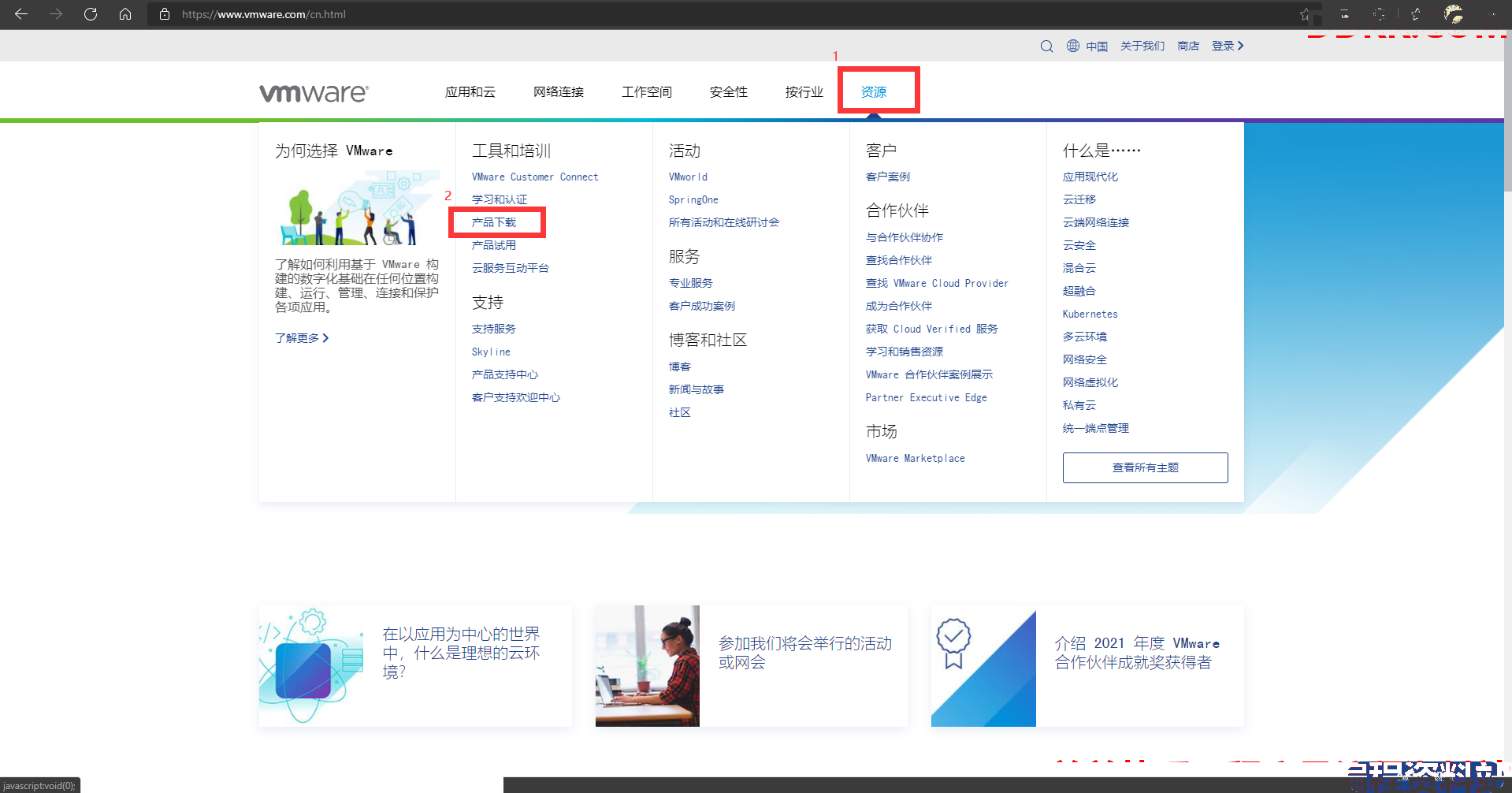The image size is (1512, 793).
Task: Open 所有活动和在线研讨会 link
Action: pyautogui.click(x=724, y=223)
